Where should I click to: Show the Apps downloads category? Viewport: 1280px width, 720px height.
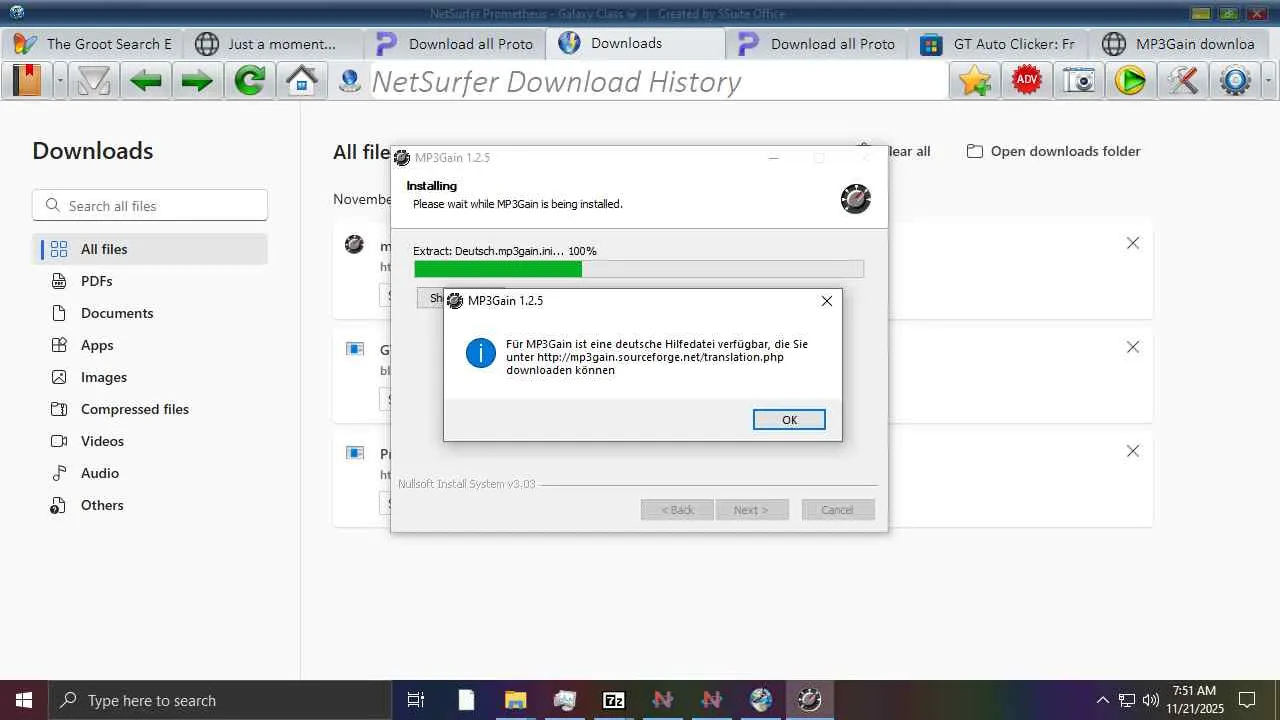click(x=150, y=345)
